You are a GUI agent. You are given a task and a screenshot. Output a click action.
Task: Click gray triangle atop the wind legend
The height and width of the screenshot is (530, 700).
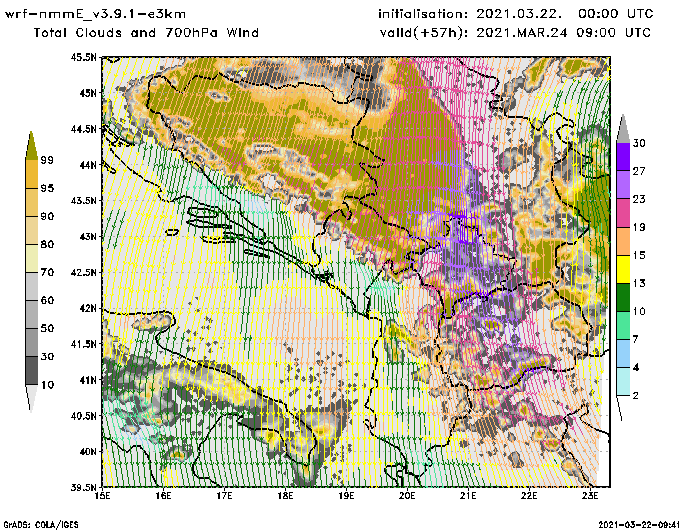coord(623,129)
